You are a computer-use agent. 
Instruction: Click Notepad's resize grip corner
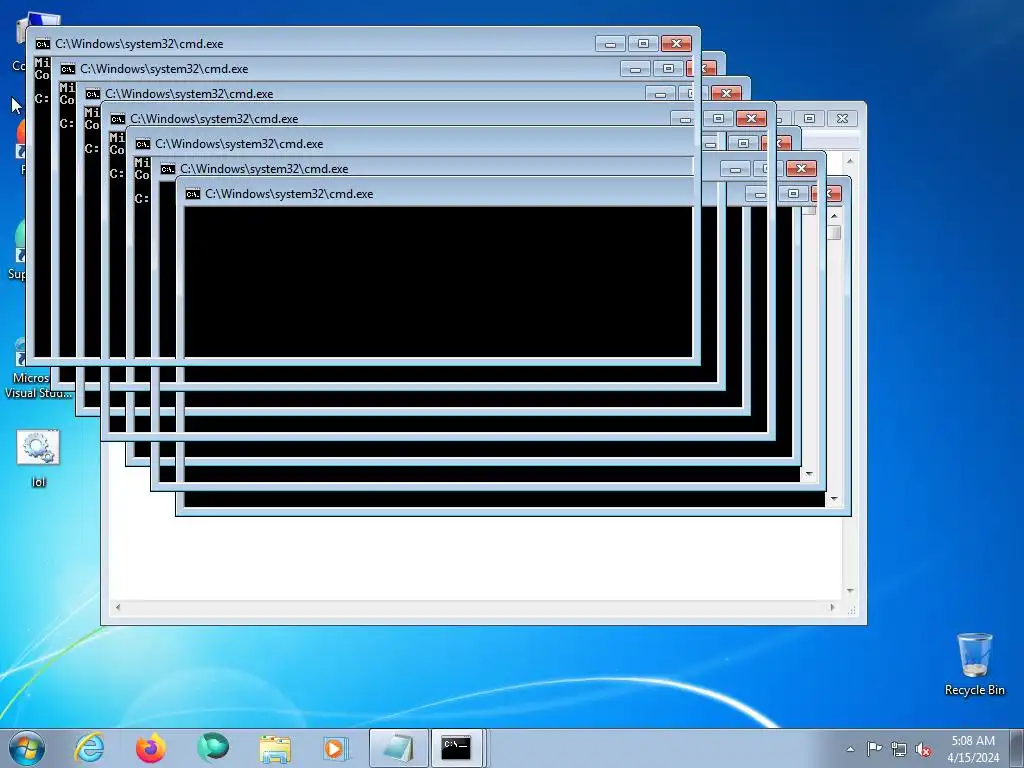[x=851, y=610]
